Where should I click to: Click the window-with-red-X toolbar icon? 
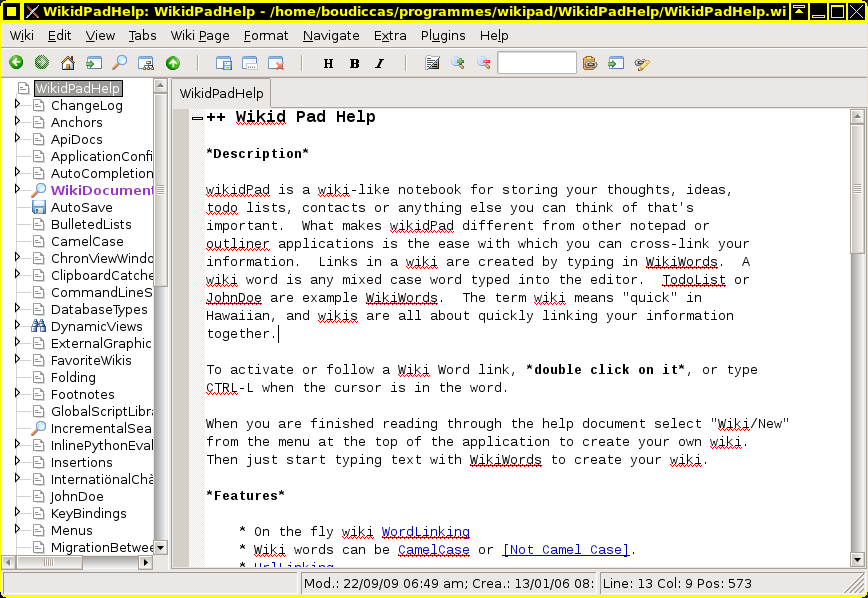coord(276,63)
